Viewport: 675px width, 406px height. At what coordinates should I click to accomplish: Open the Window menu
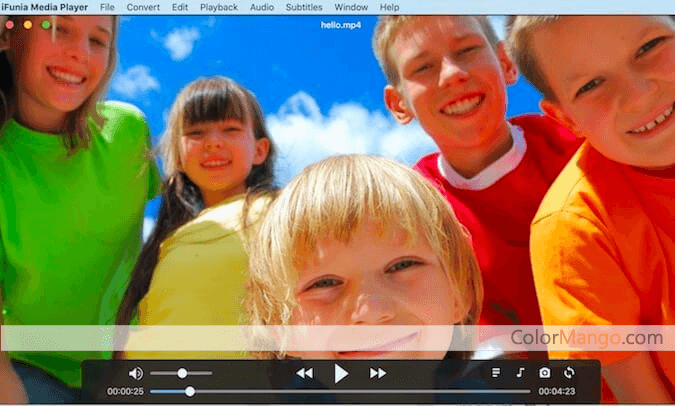(x=351, y=7)
